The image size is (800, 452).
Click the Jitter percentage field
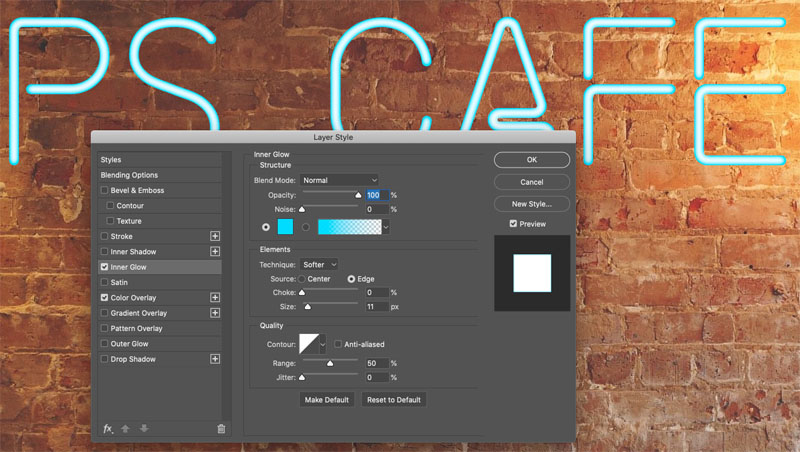click(377, 378)
